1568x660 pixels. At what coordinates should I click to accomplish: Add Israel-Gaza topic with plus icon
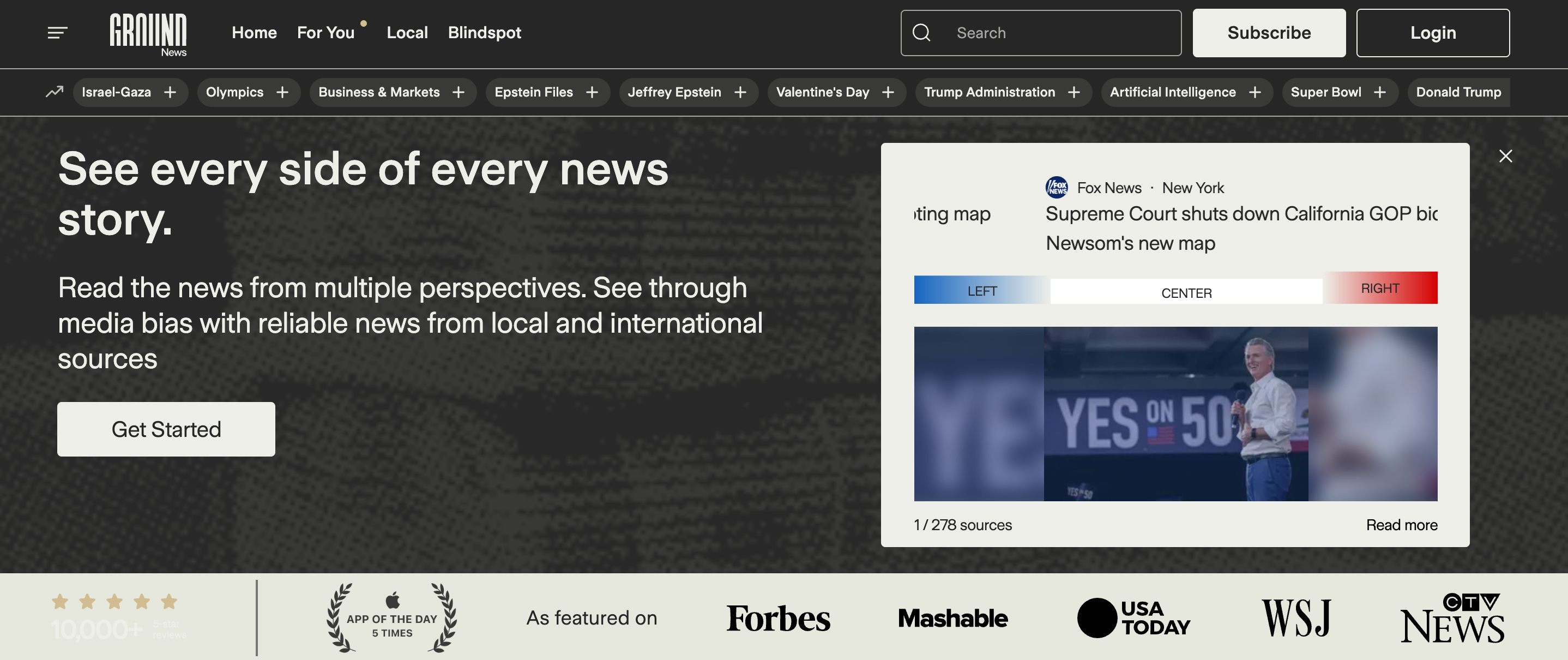click(x=171, y=92)
